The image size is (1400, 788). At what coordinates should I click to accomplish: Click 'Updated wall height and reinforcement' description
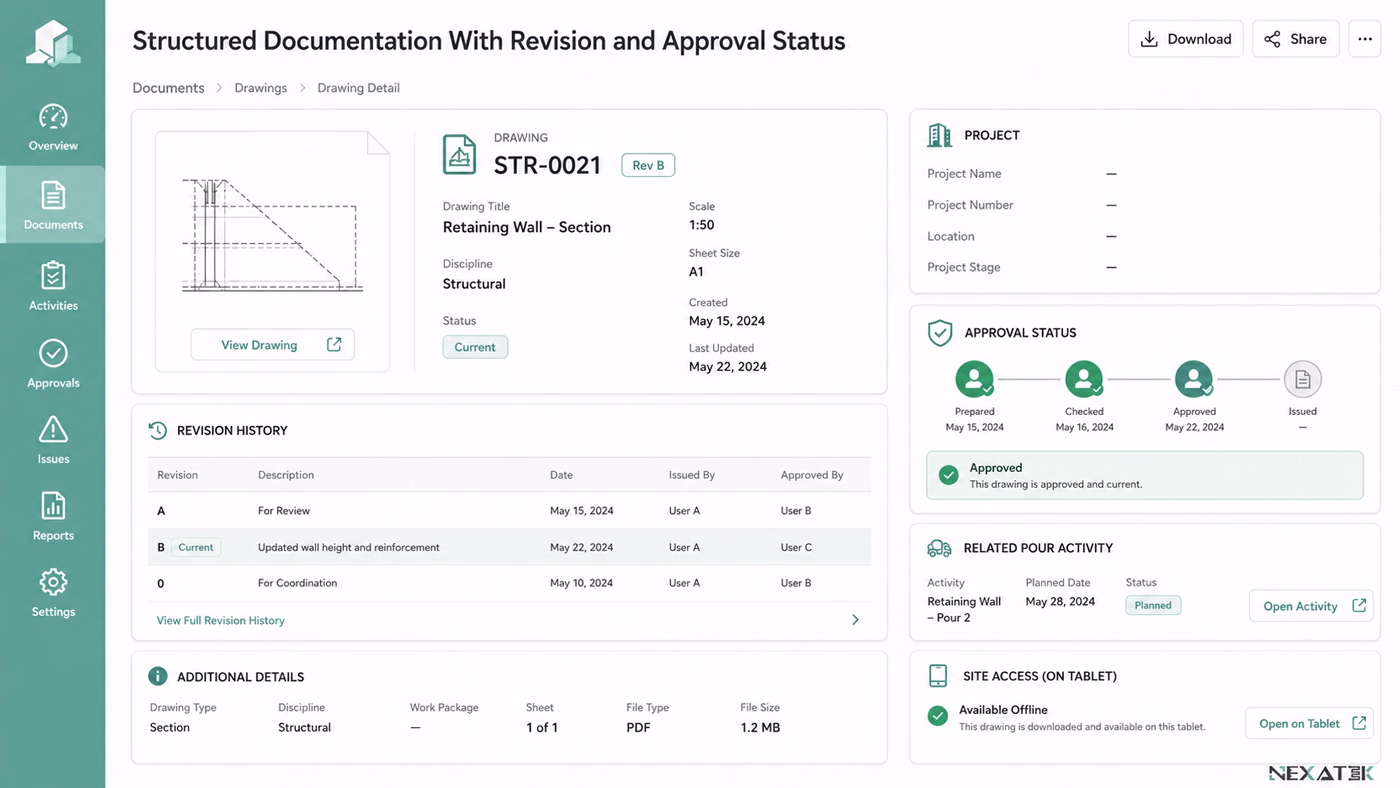tap(349, 547)
